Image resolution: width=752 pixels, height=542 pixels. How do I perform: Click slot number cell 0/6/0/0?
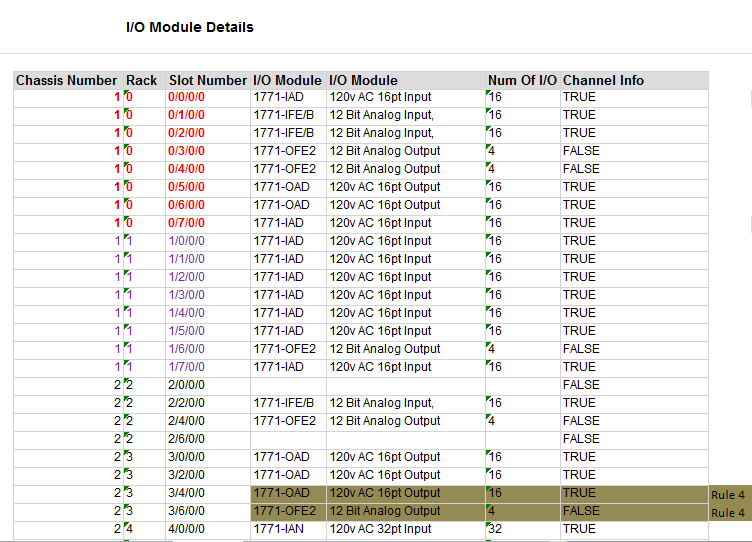pos(208,205)
